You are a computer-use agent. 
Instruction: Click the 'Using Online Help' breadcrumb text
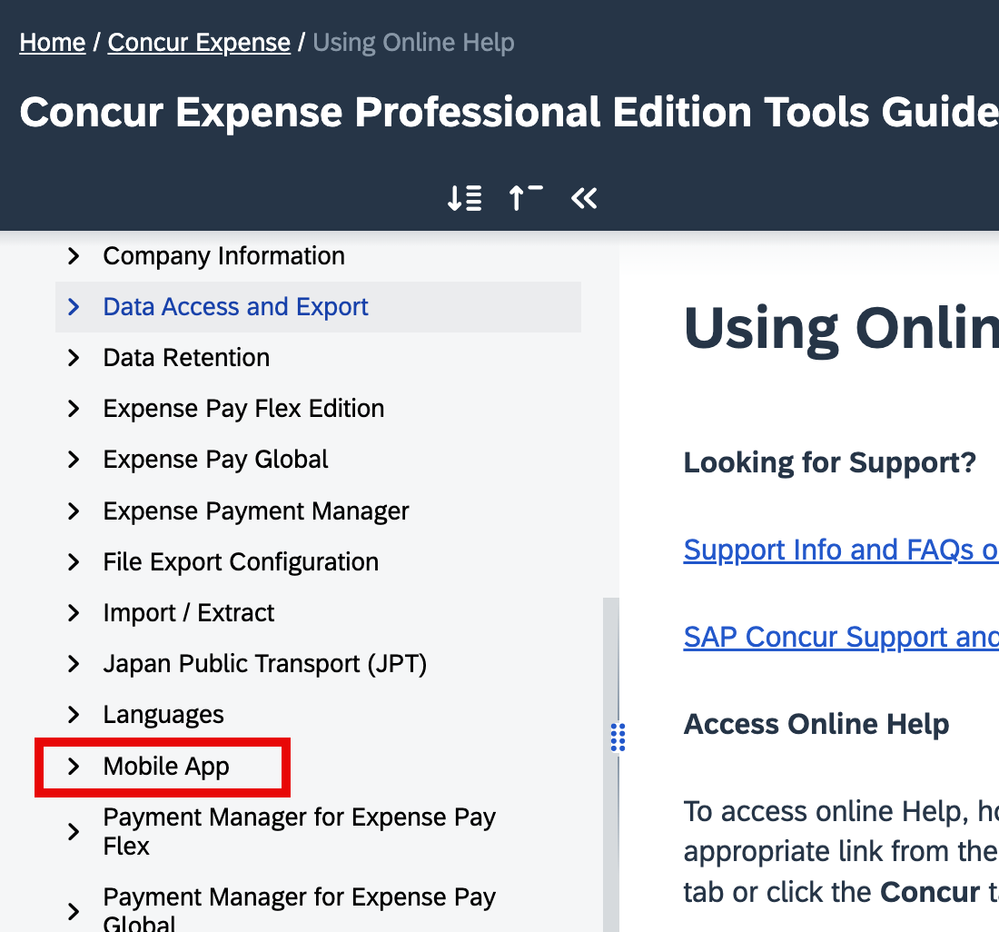pos(413,43)
